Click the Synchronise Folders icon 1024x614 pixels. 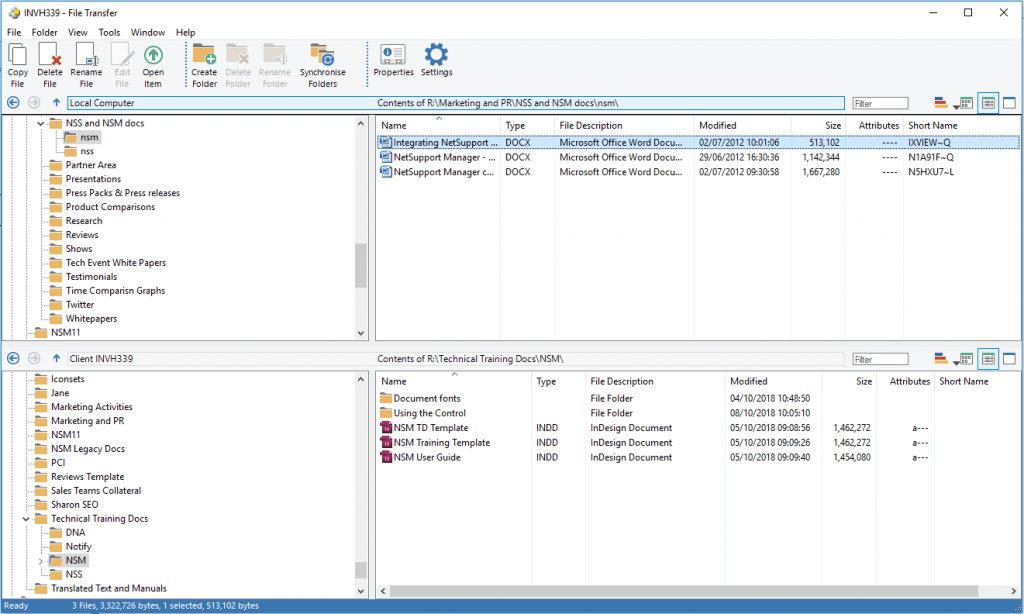coord(322,65)
